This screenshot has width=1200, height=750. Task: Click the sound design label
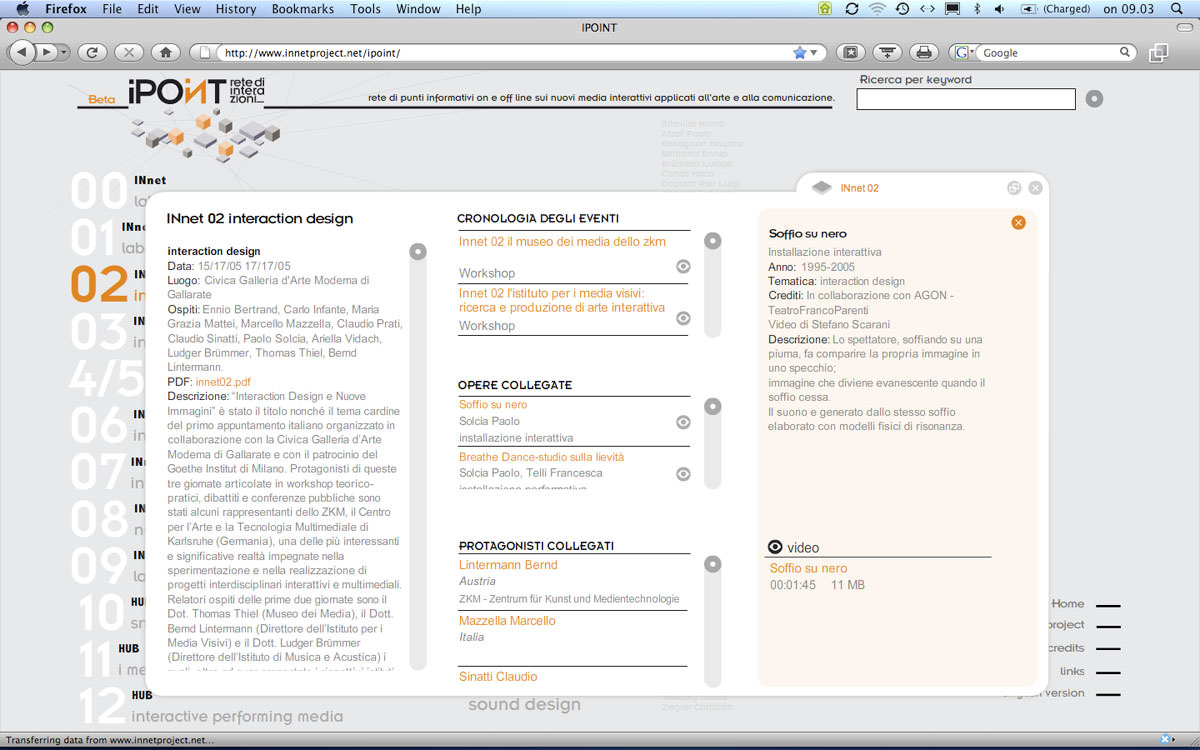point(524,705)
